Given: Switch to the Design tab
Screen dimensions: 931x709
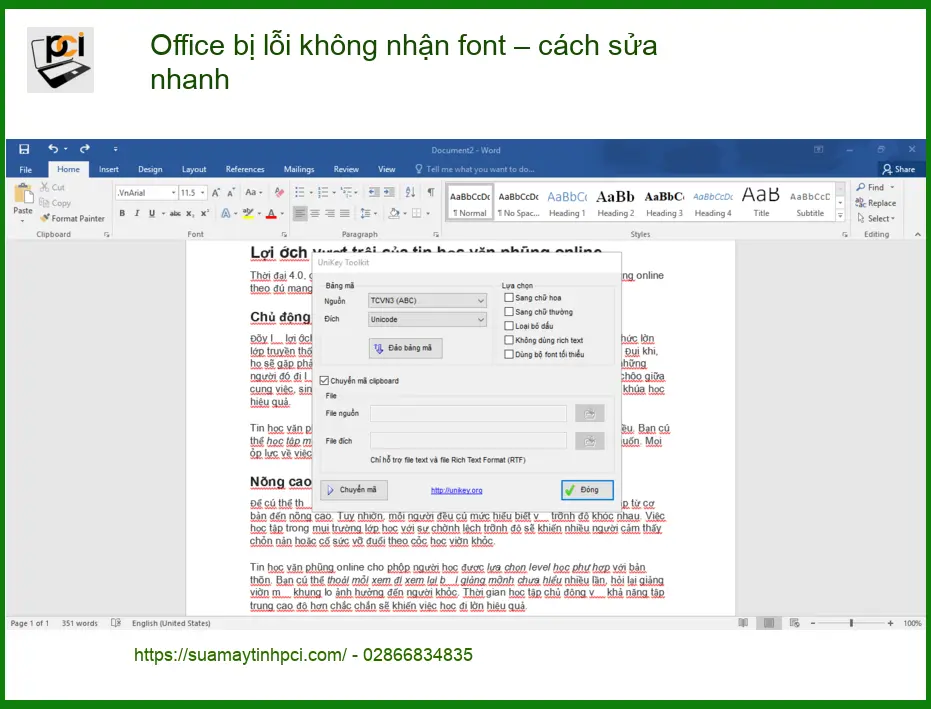Looking at the screenshot, I should coord(150,169).
